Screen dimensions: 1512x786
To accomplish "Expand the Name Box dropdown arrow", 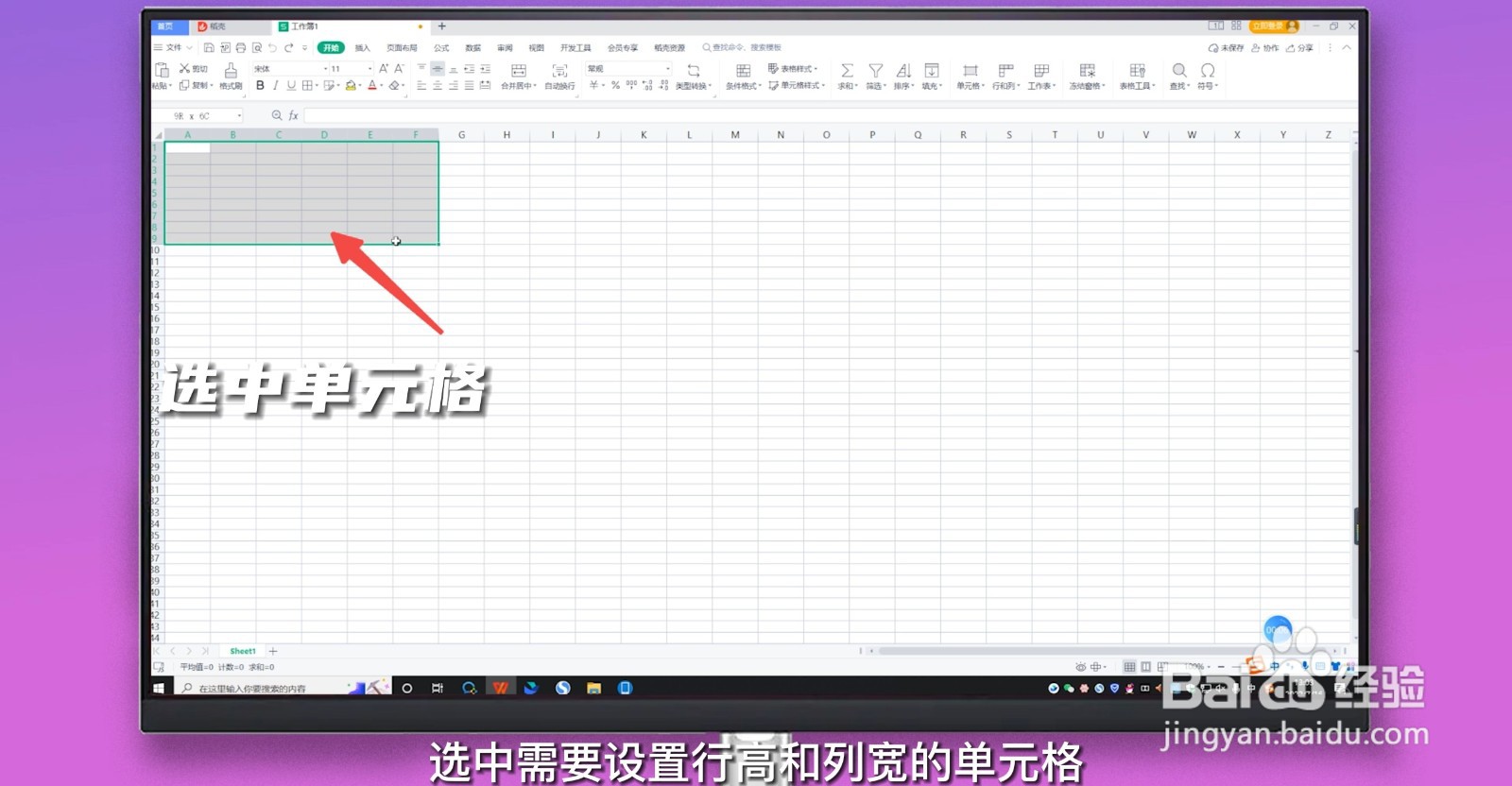I will pyautogui.click(x=239, y=115).
